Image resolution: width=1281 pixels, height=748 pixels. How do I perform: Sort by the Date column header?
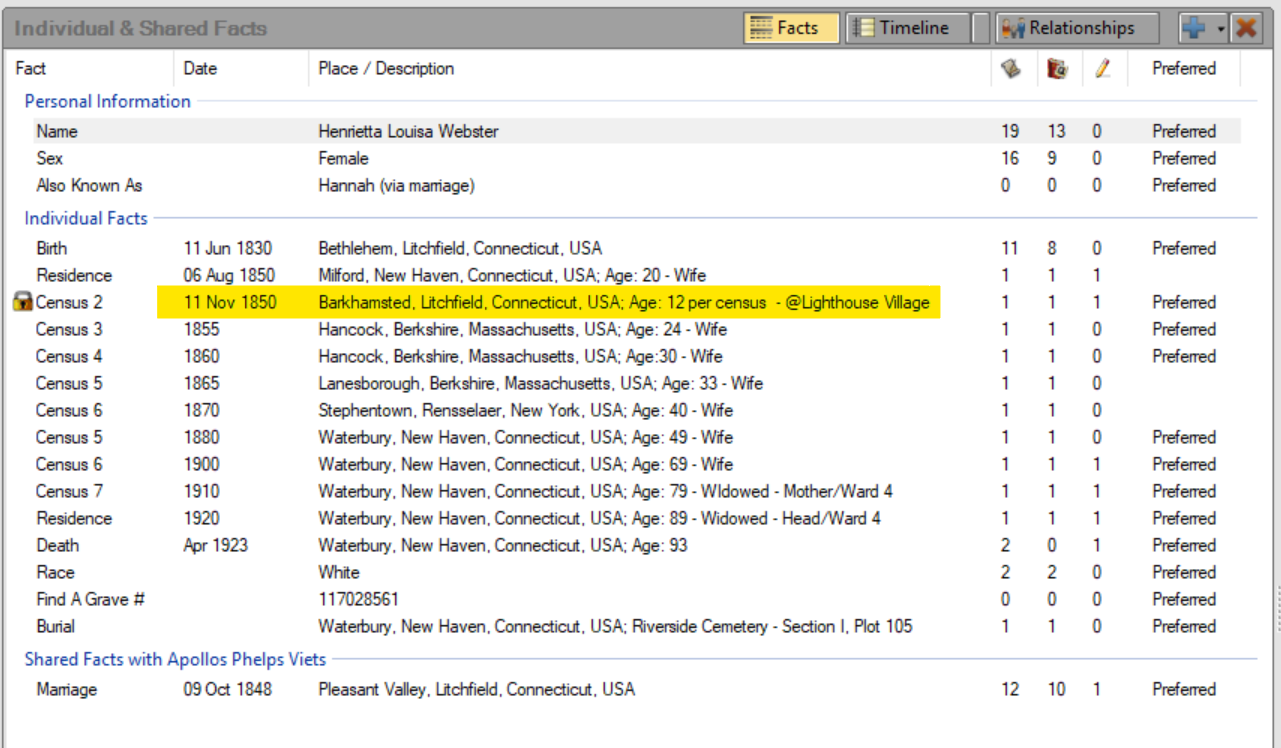pyautogui.click(x=200, y=68)
